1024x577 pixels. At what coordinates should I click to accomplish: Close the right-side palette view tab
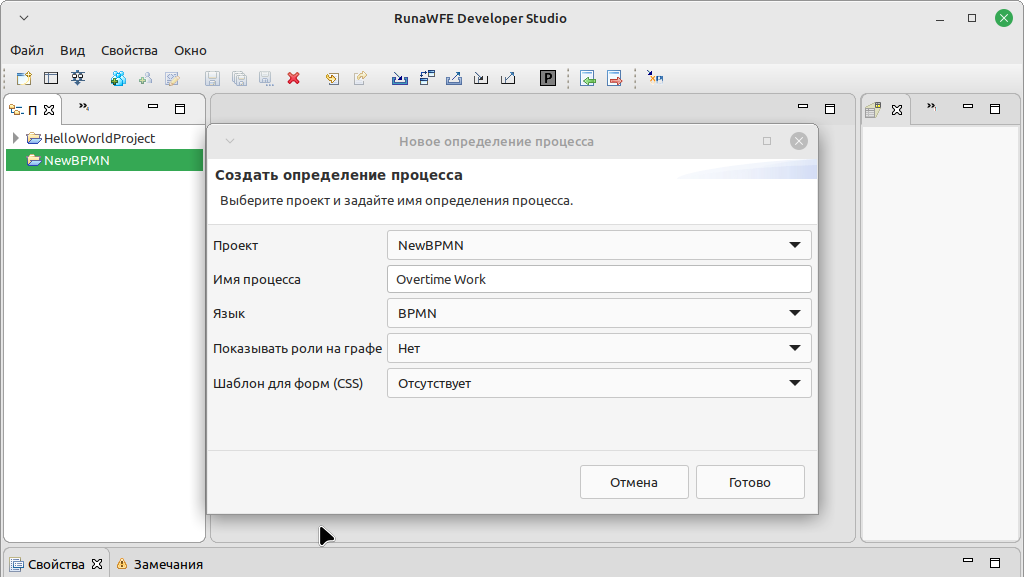click(897, 110)
